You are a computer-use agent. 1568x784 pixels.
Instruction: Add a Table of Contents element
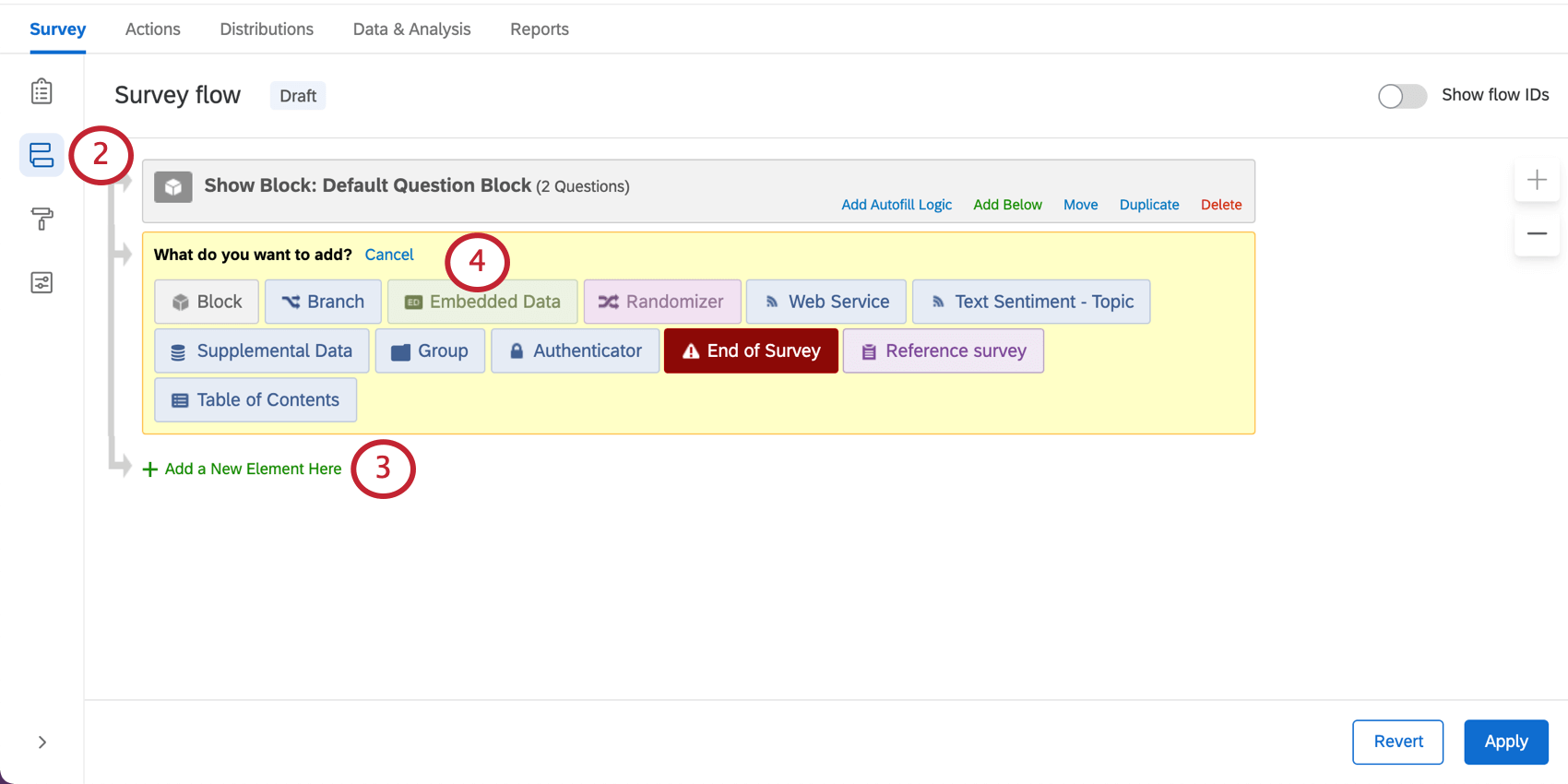point(255,399)
